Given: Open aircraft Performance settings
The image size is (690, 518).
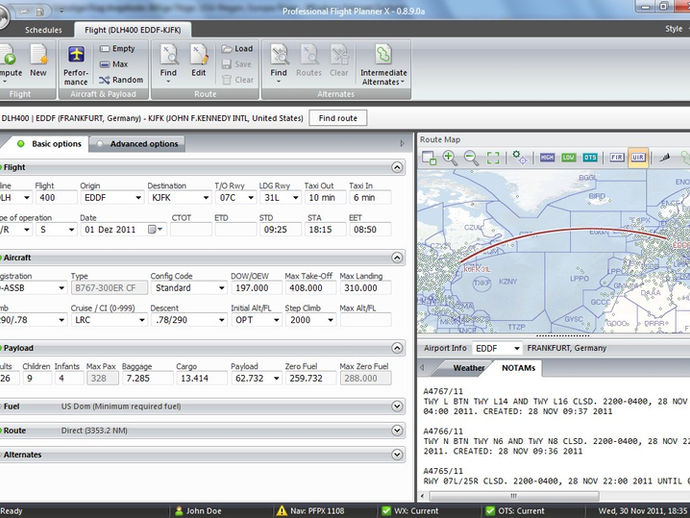Looking at the screenshot, I should click(76, 65).
